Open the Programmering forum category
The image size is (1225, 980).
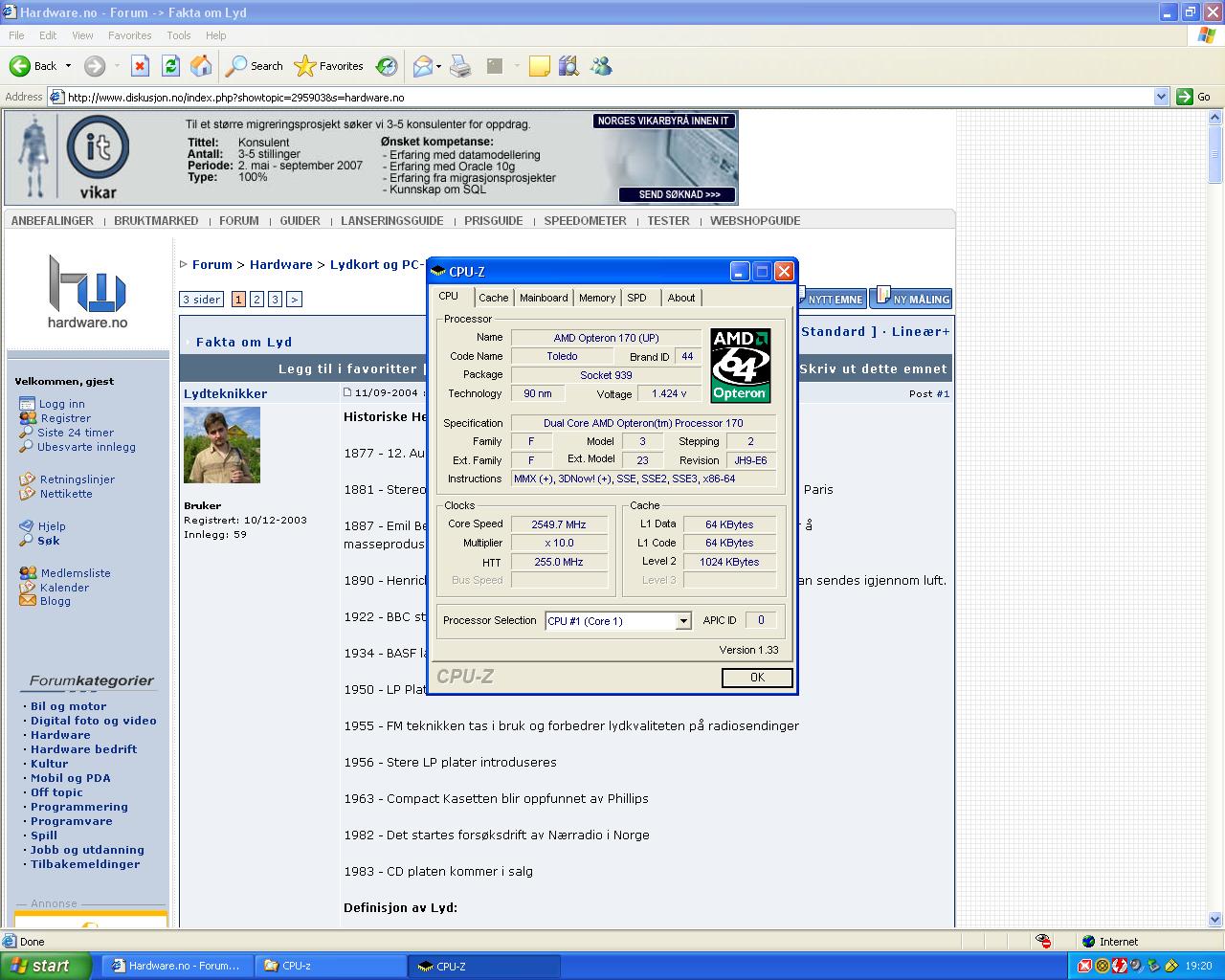78,807
